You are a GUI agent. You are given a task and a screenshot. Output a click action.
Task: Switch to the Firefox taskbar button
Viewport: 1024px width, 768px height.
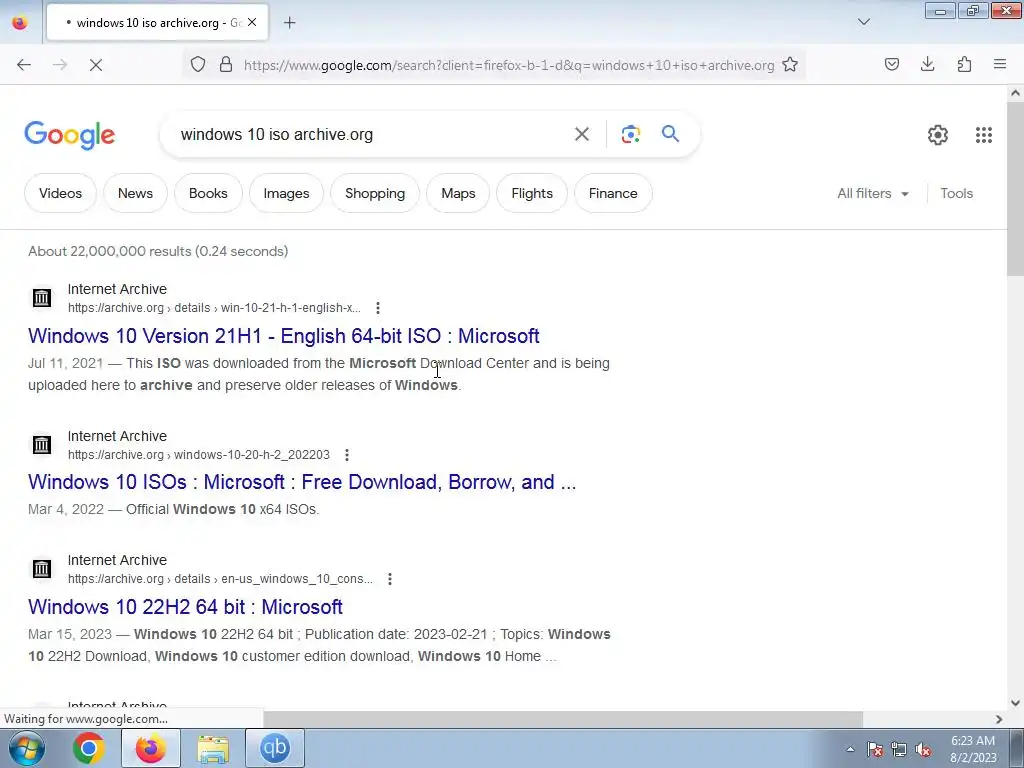[151, 748]
